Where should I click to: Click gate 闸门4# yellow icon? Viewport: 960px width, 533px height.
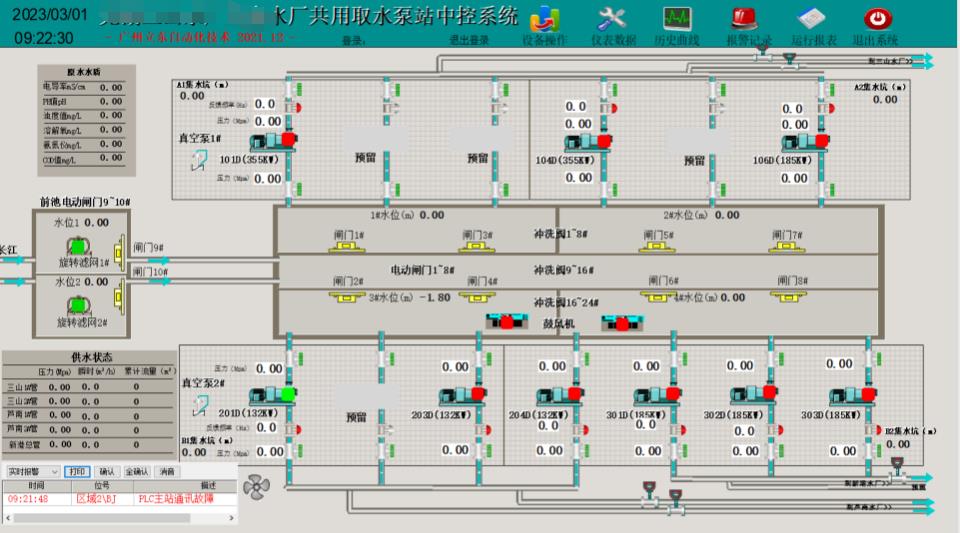click(477, 297)
